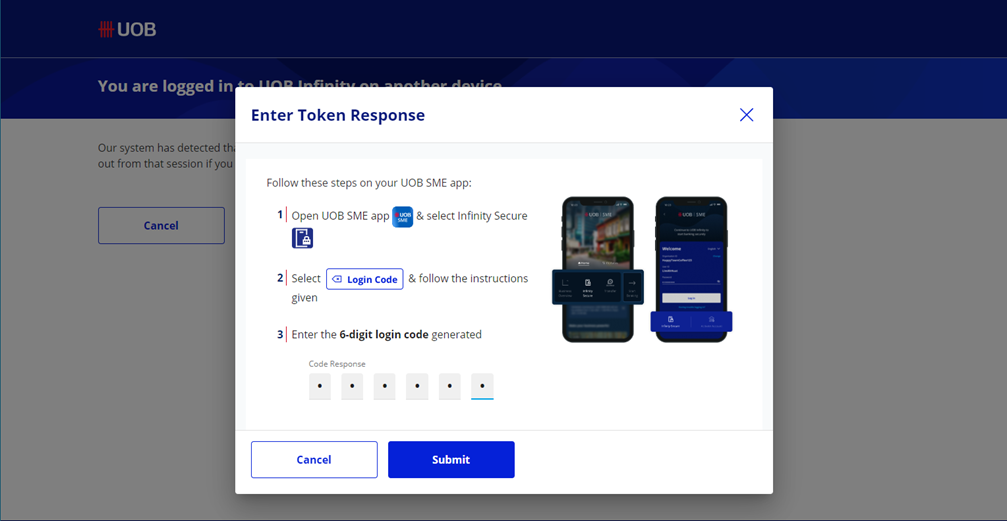Image resolution: width=1007 pixels, height=521 pixels.
Task: Click Transfer icon on left phone illustration
Action: point(610,286)
